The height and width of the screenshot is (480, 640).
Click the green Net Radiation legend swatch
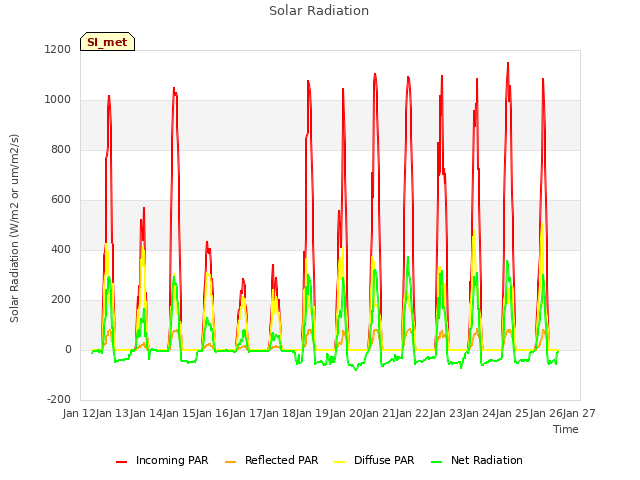point(437,462)
